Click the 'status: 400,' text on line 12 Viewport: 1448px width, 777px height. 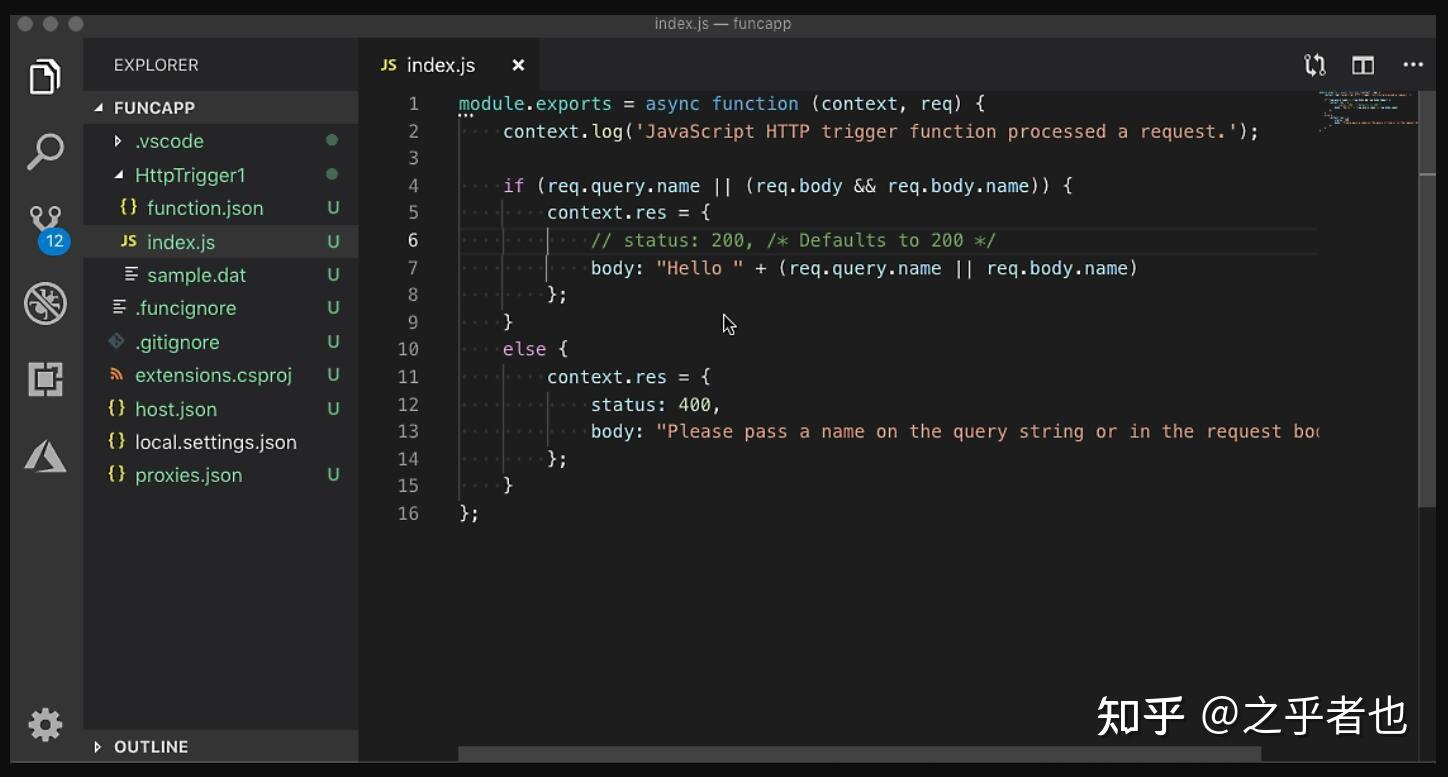[x=656, y=404]
